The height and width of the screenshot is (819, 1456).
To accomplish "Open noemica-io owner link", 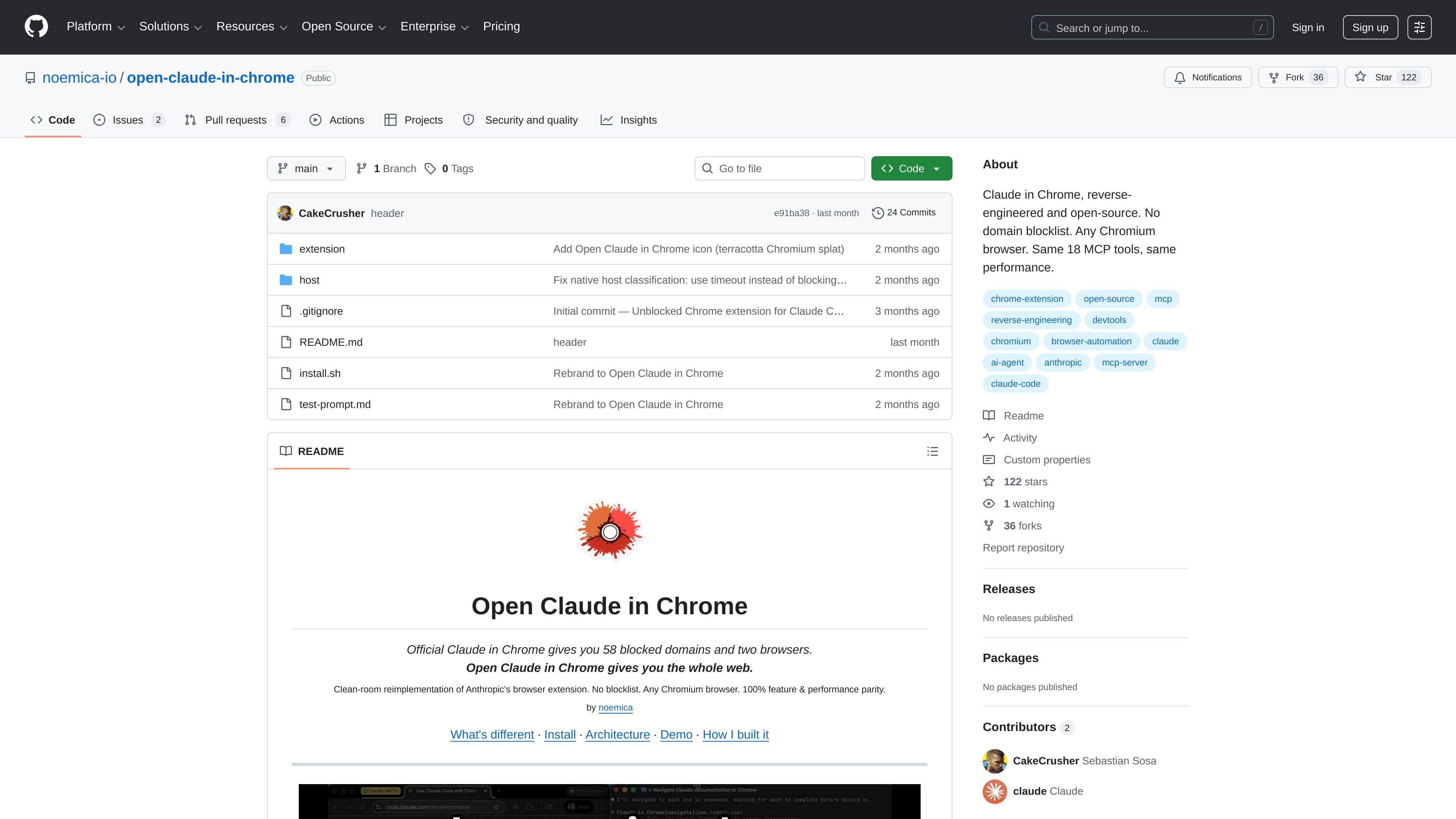I will [x=79, y=77].
